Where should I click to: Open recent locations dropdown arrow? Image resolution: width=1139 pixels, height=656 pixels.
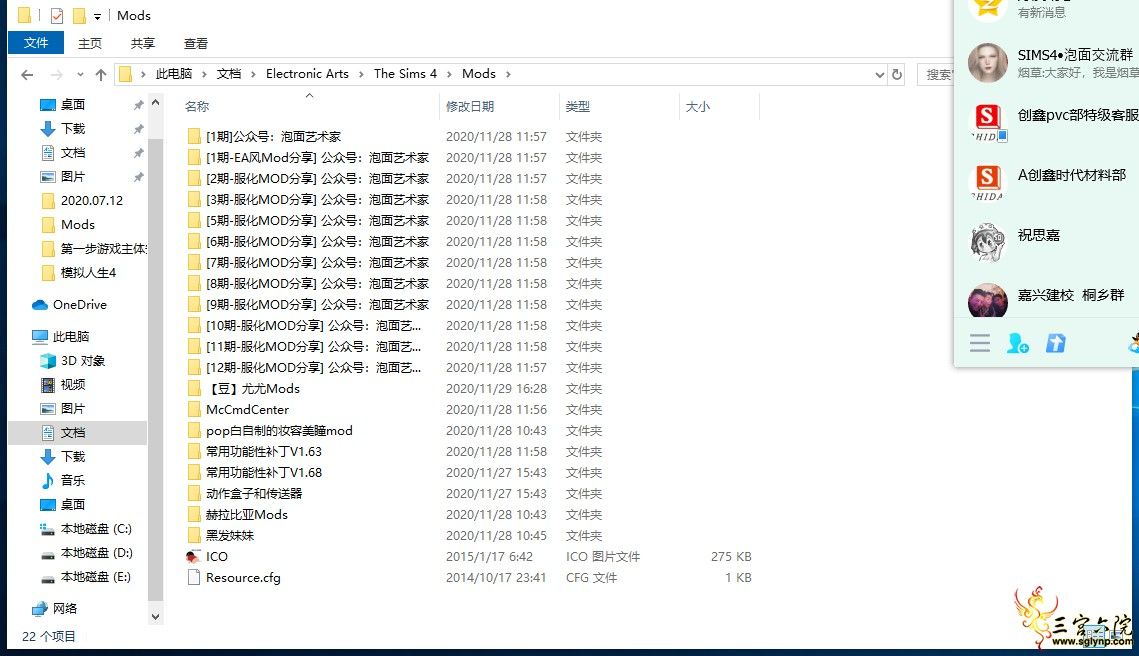pyautogui.click(x=80, y=74)
